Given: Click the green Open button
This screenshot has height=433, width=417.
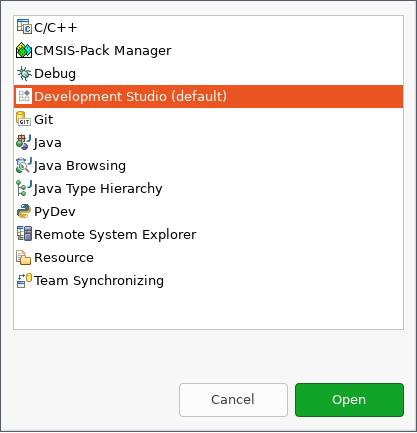Looking at the screenshot, I should (349, 400).
